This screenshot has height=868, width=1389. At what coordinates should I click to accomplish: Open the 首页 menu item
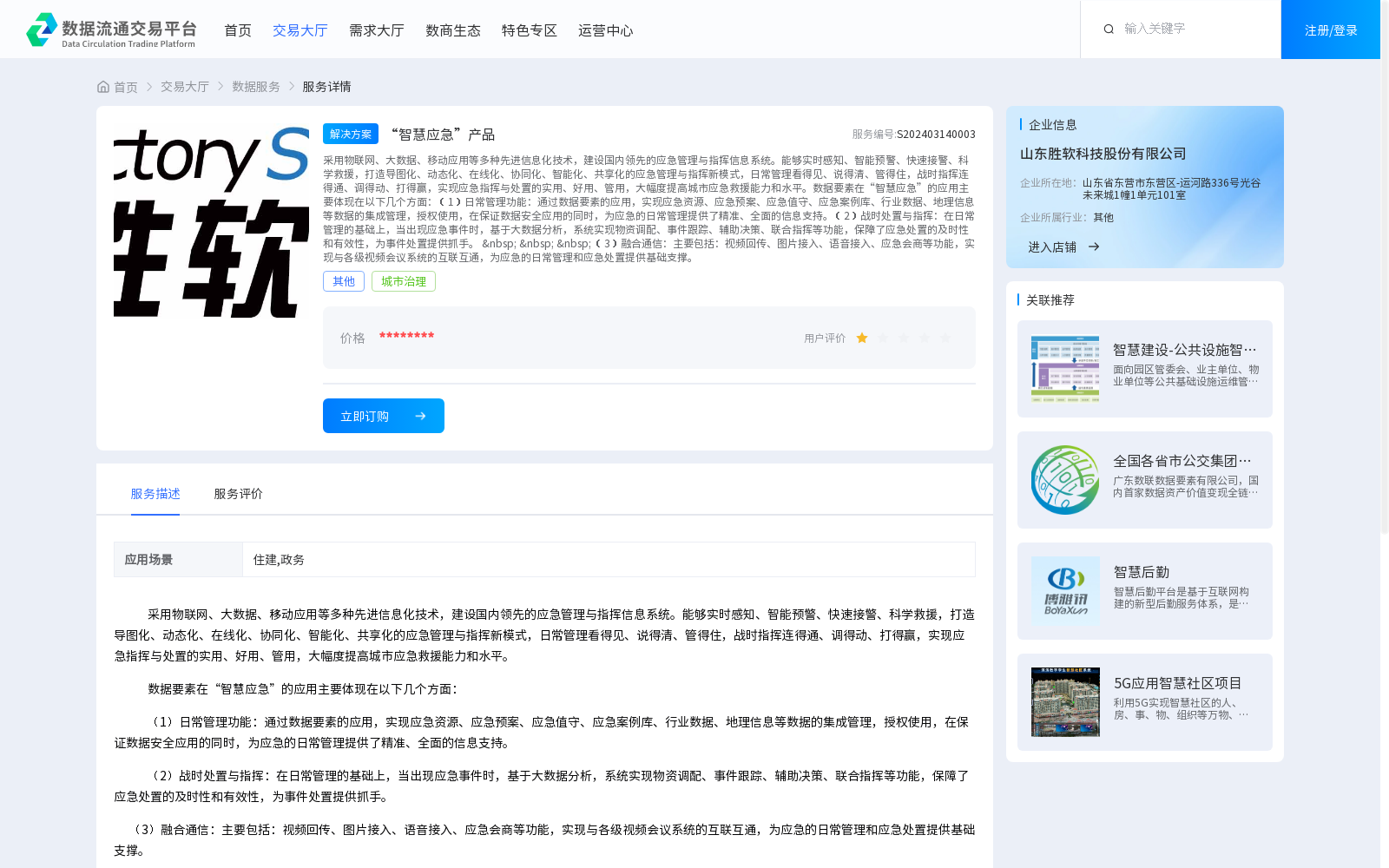click(238, 30)
